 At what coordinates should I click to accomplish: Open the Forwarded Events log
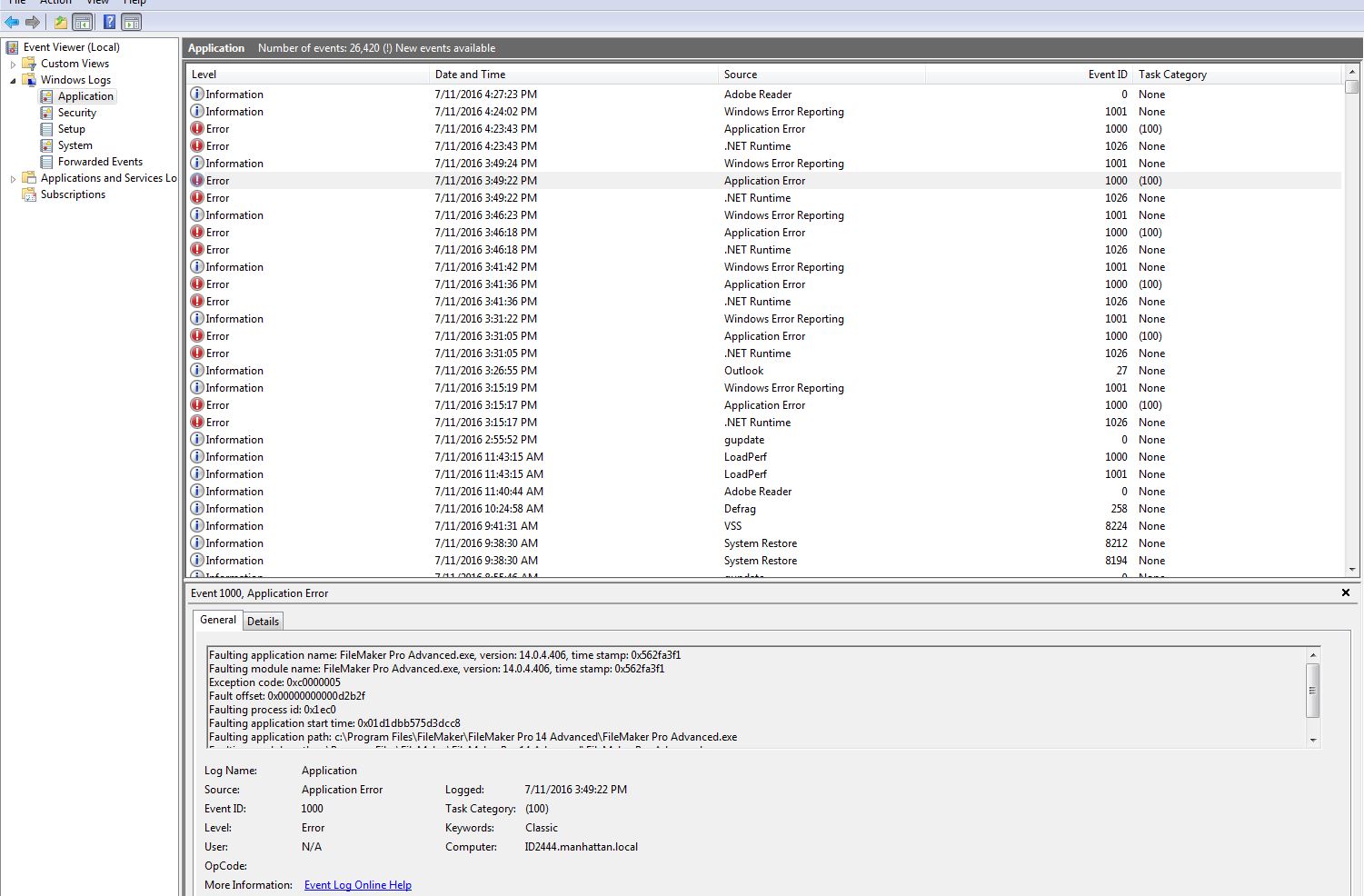100,162
